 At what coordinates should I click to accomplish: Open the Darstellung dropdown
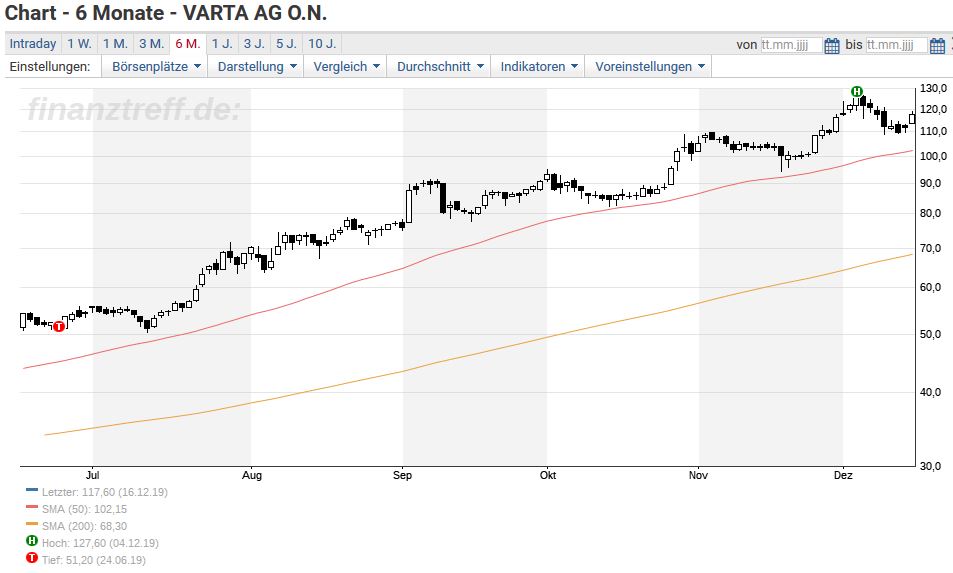click(257, 67)
